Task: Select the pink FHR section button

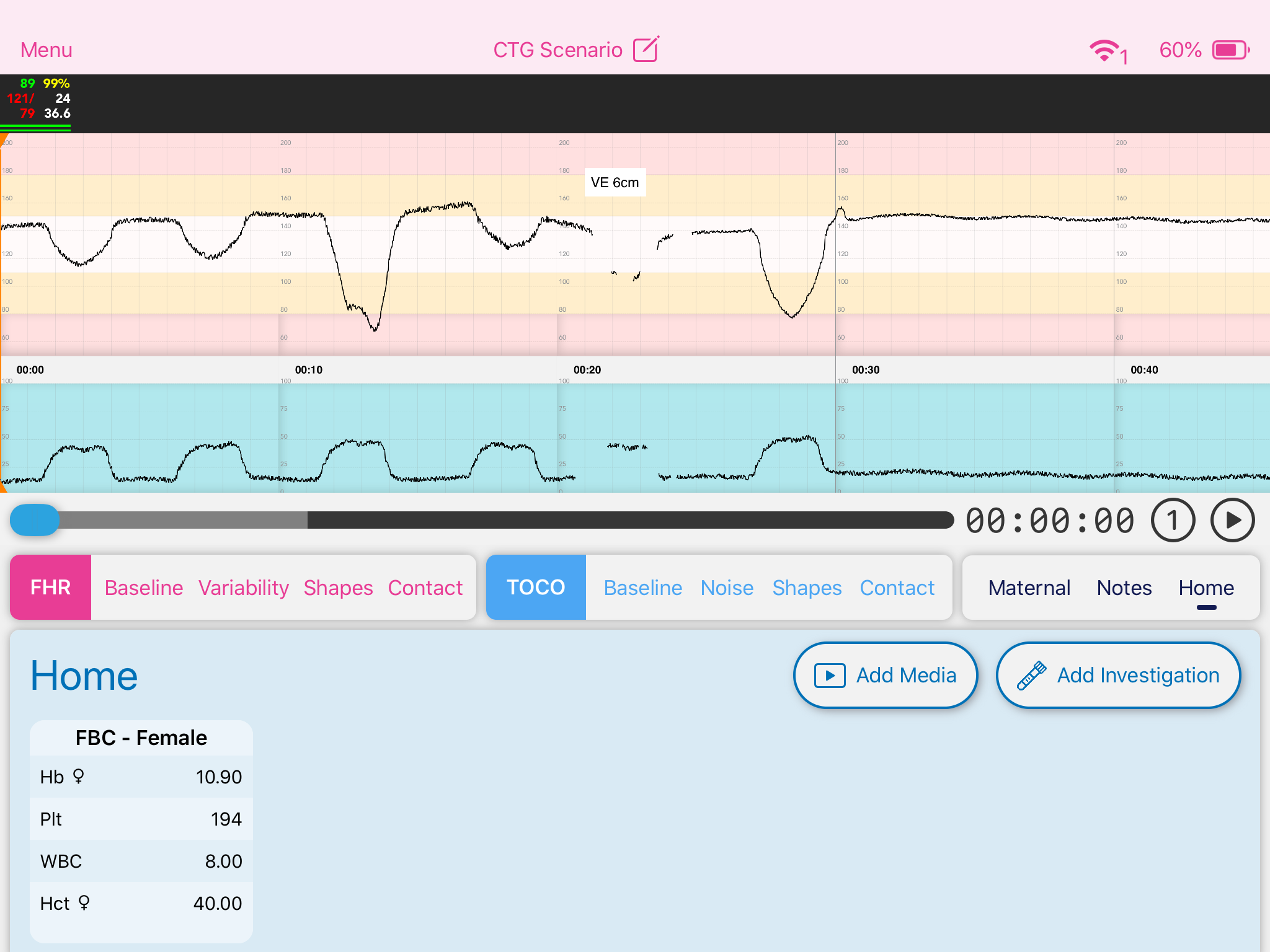Action: pos(51,588)
